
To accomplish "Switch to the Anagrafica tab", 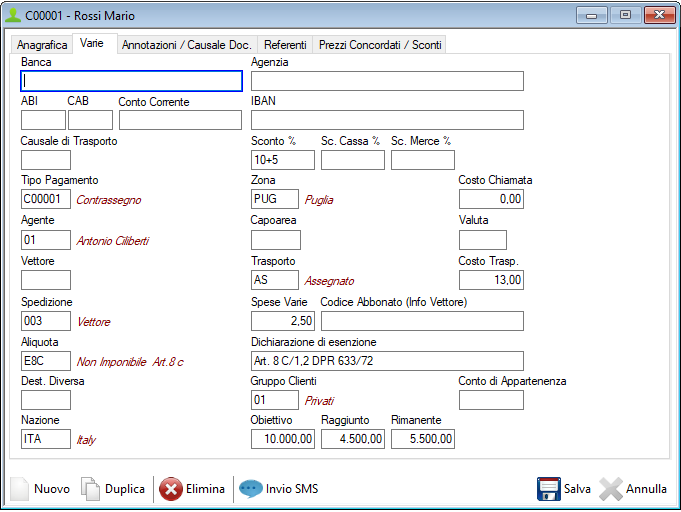I will tap(42, 45).
